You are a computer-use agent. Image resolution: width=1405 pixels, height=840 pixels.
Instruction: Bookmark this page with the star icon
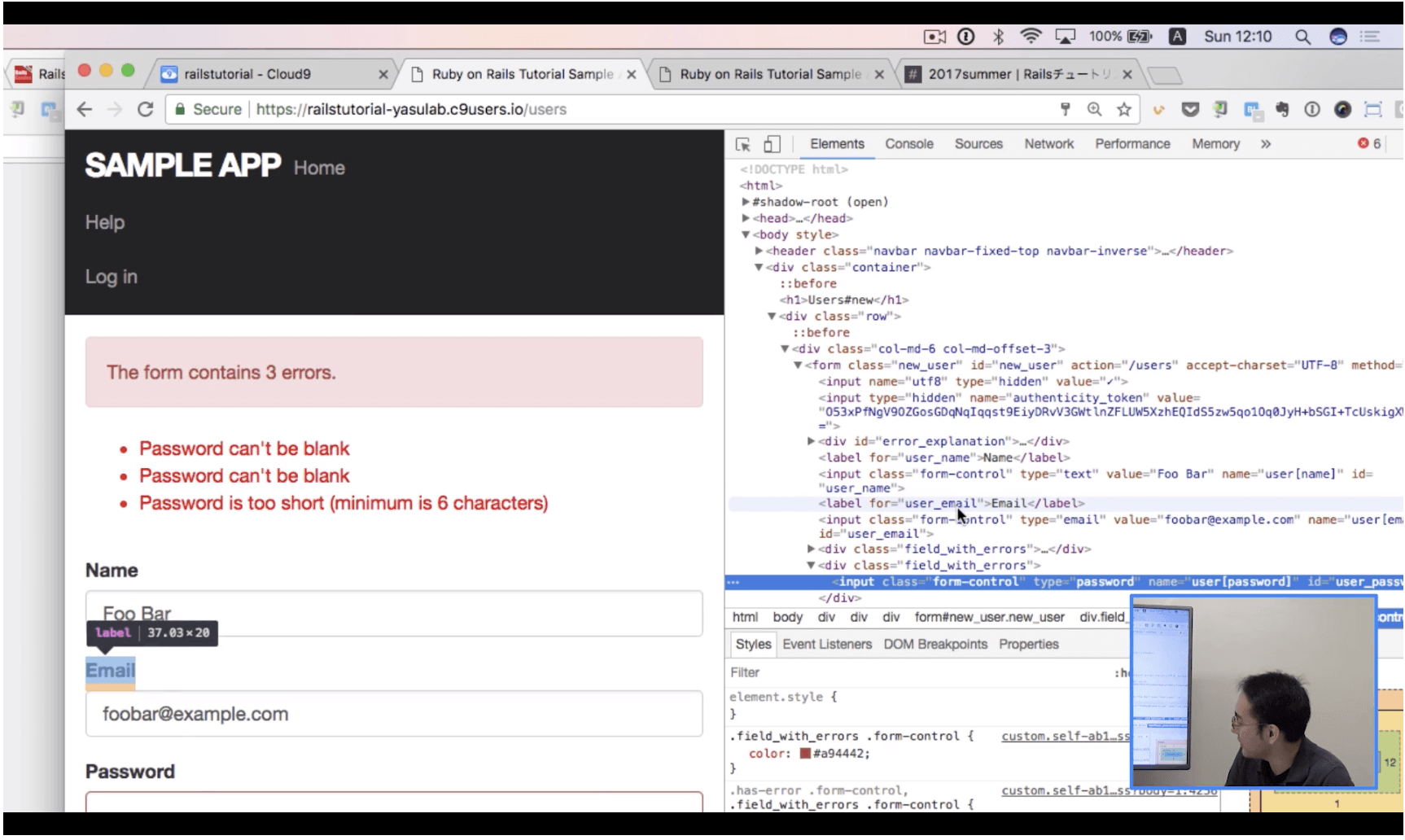(x=1124, y=109)
